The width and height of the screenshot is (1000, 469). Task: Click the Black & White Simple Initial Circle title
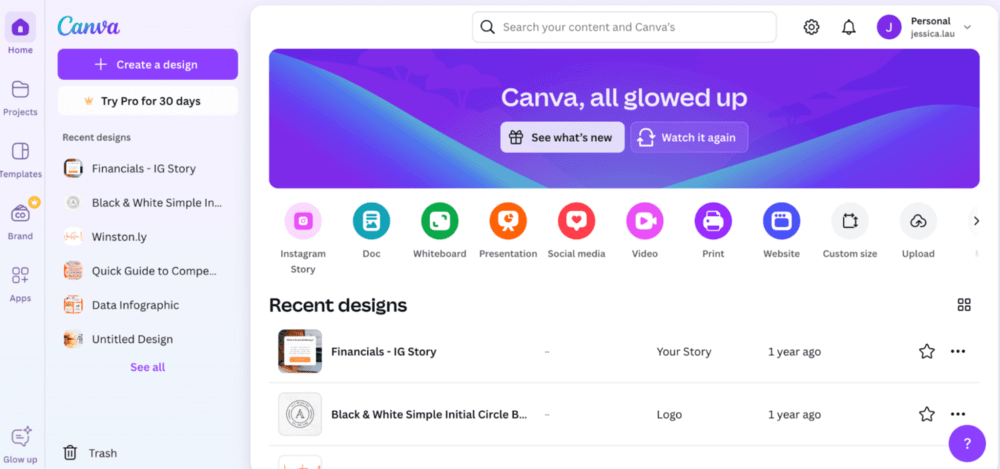429,415
